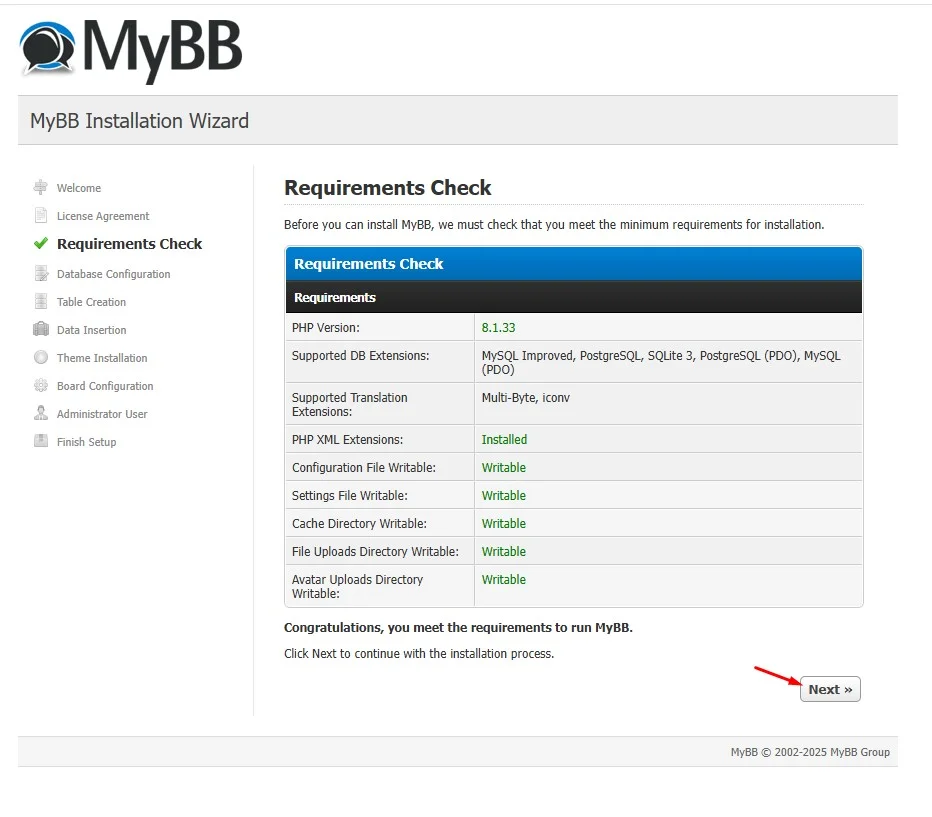
Task: Click Writable status for Configuration File
Action: point(503,468)
